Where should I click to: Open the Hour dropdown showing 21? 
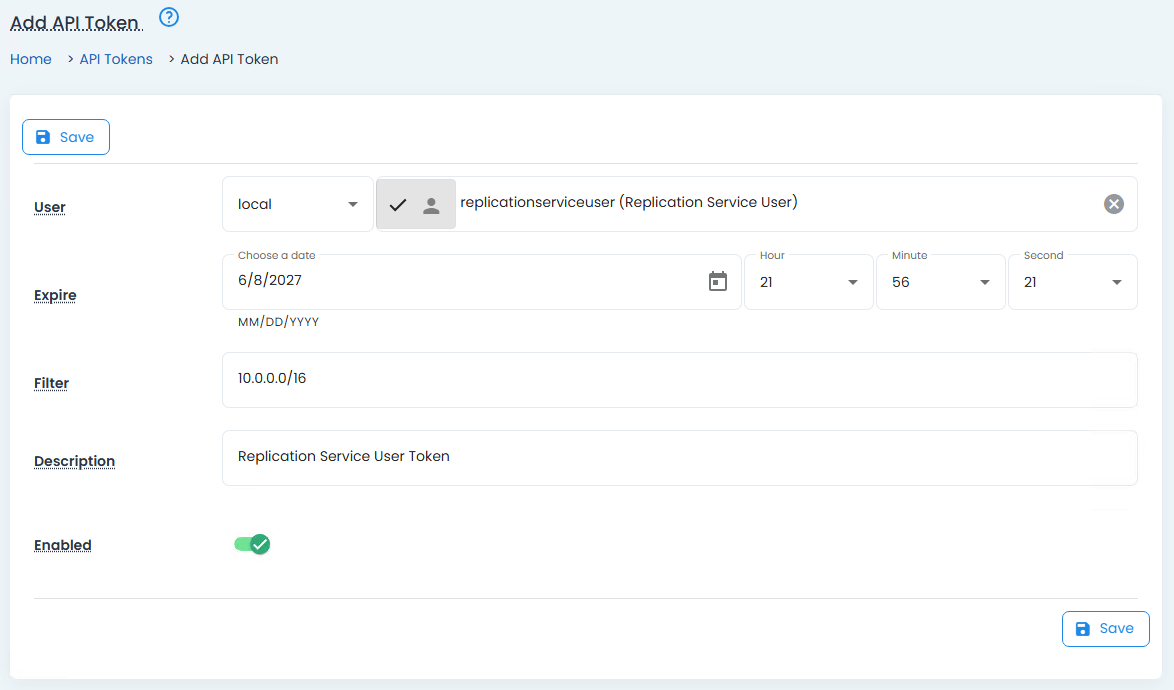809,282
